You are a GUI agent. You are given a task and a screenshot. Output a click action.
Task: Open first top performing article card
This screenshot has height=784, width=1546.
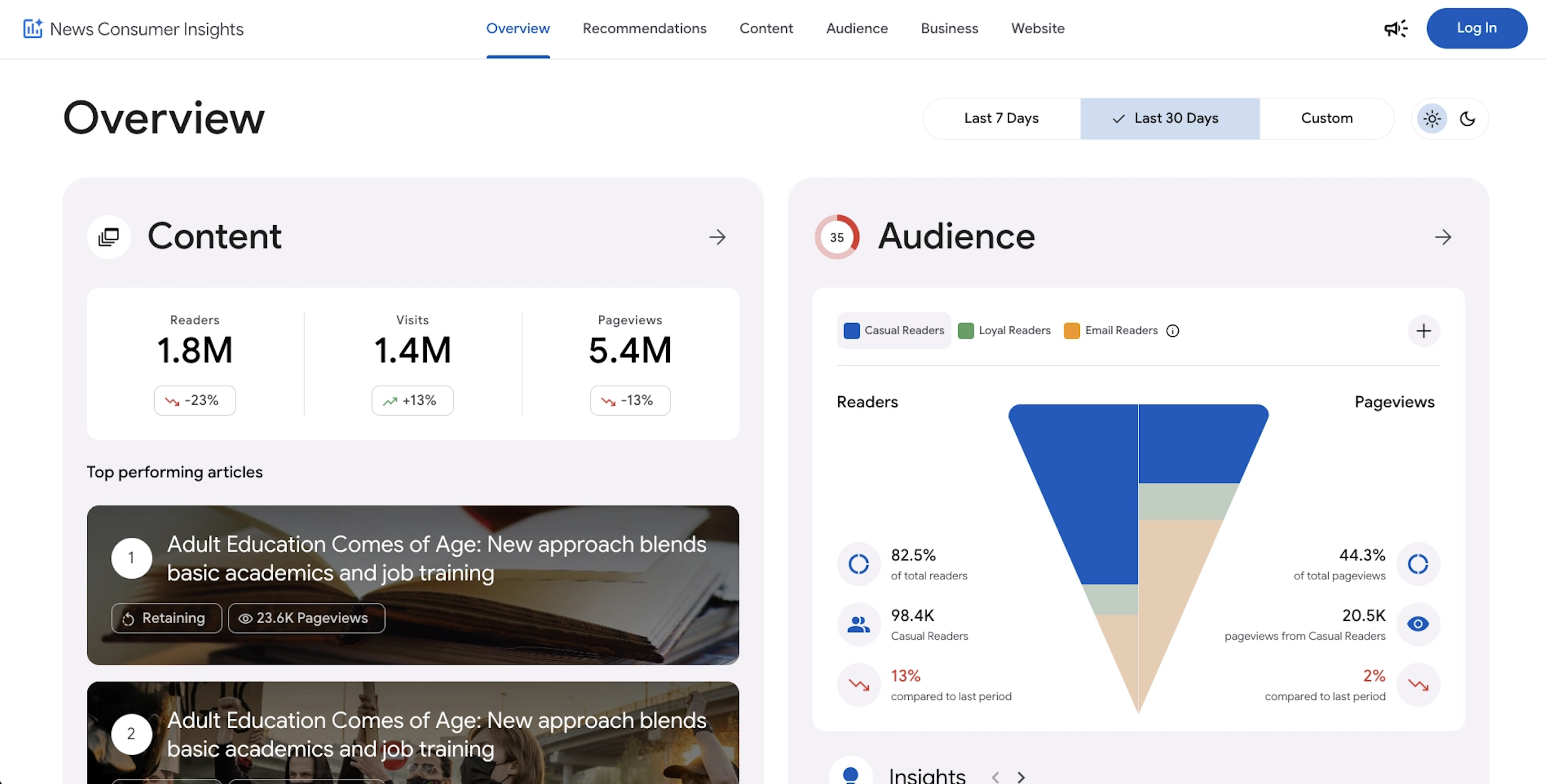[x=413, y=585]
